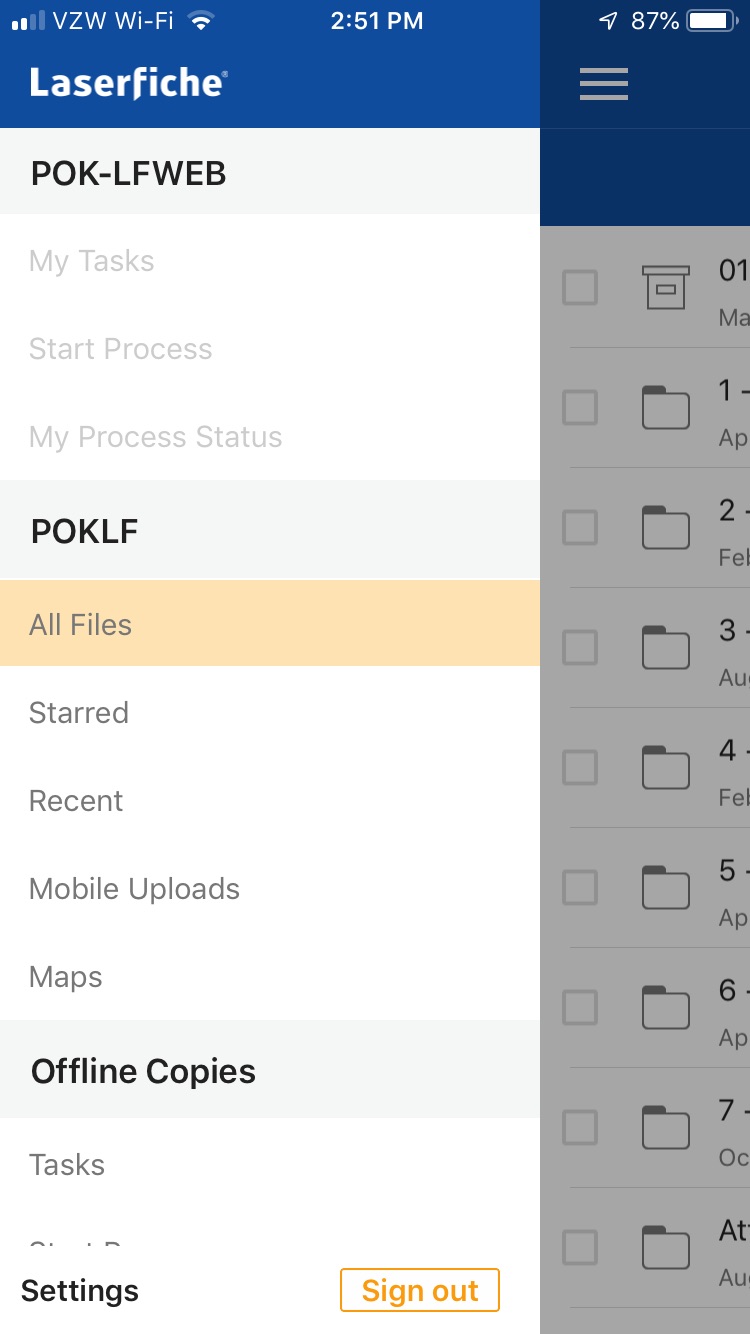Tick the checkbox for folder 6

tap(580, 1007)
